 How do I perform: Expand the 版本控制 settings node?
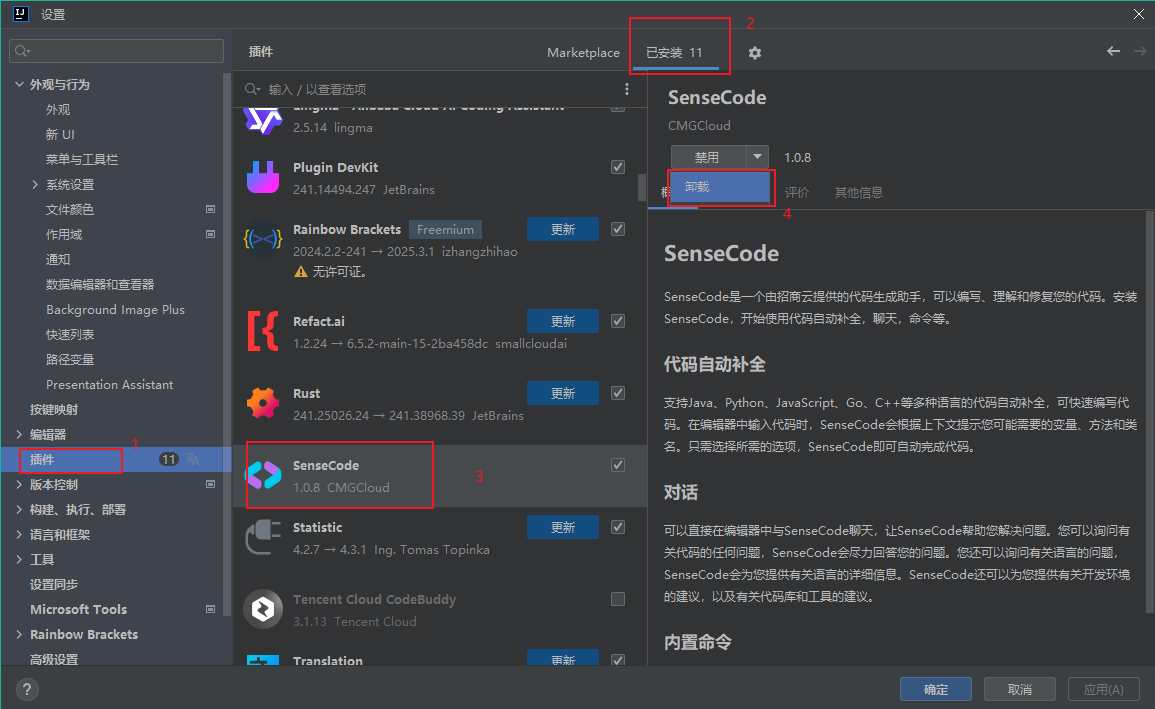click(19, 484)
